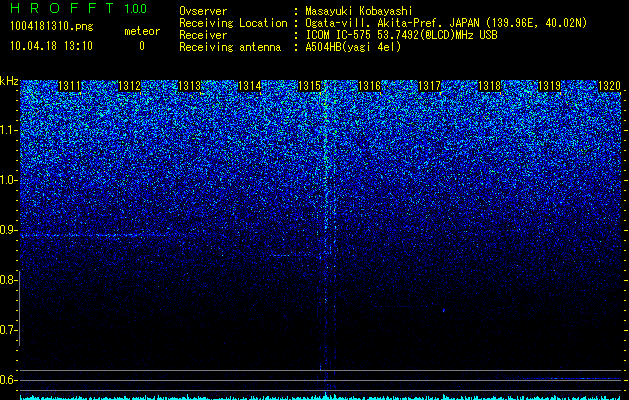Select the filename 1004181310.png

click(x=52, y=27)
